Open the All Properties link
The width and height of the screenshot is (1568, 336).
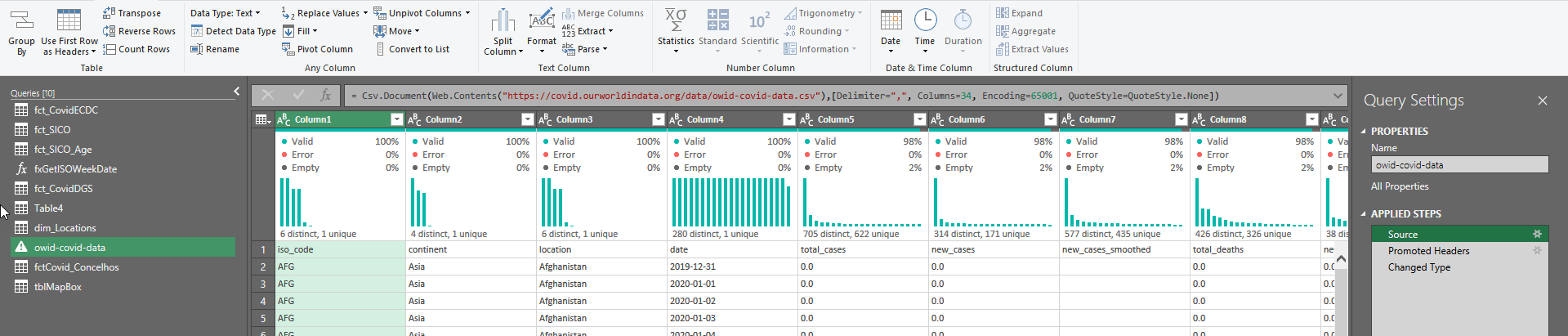[1400, 186]
